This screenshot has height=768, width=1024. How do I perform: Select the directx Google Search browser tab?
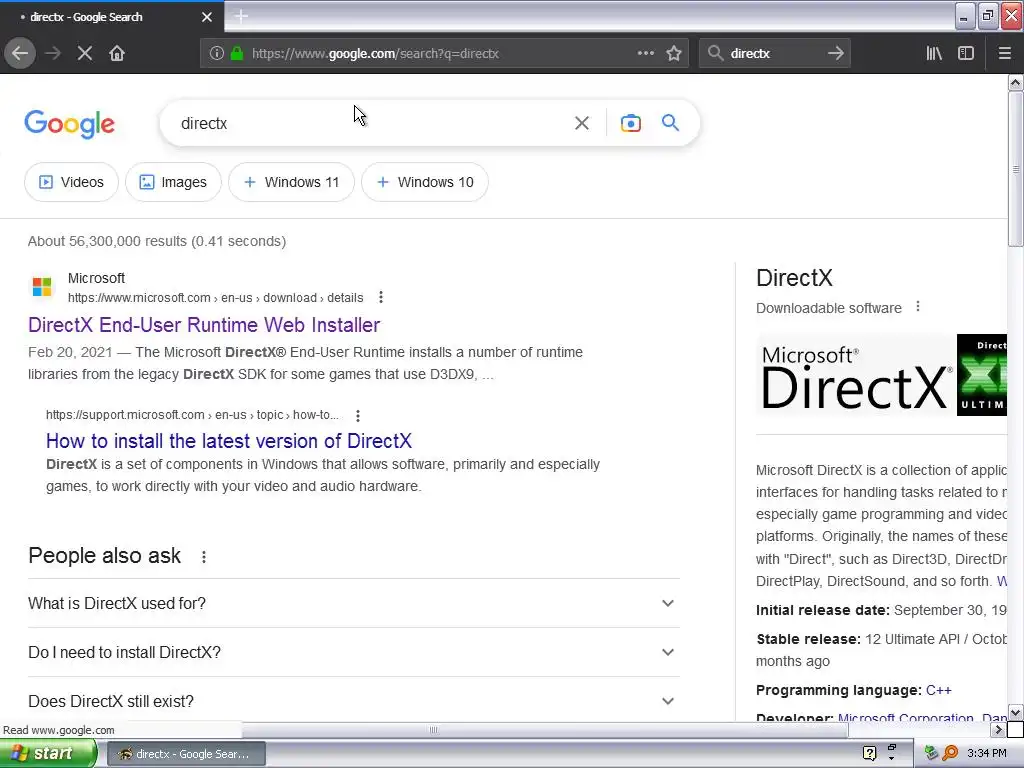point(112,17)
